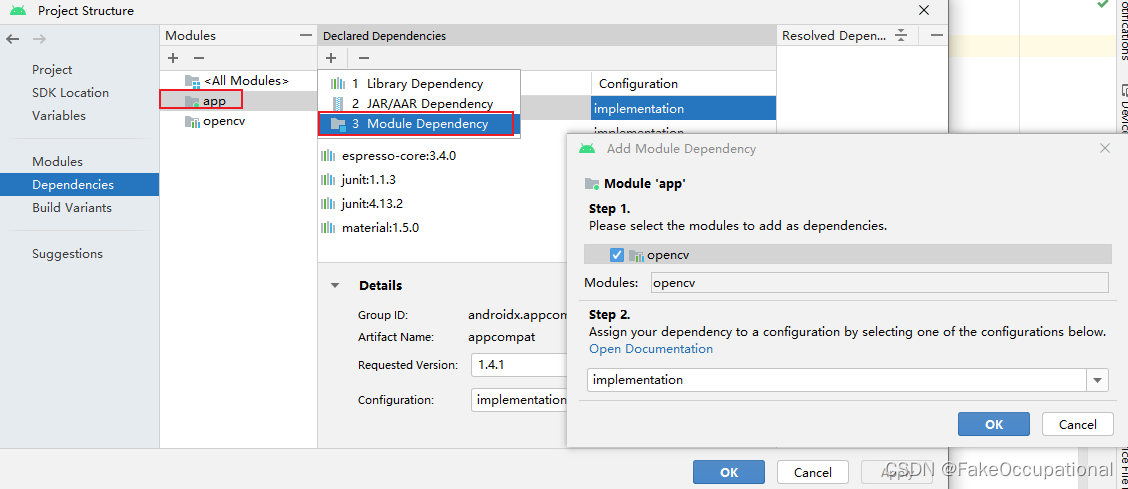This screenshot has width=1128, height=489.
Task: Open the Dependencies page
Action: coord(79,185)
